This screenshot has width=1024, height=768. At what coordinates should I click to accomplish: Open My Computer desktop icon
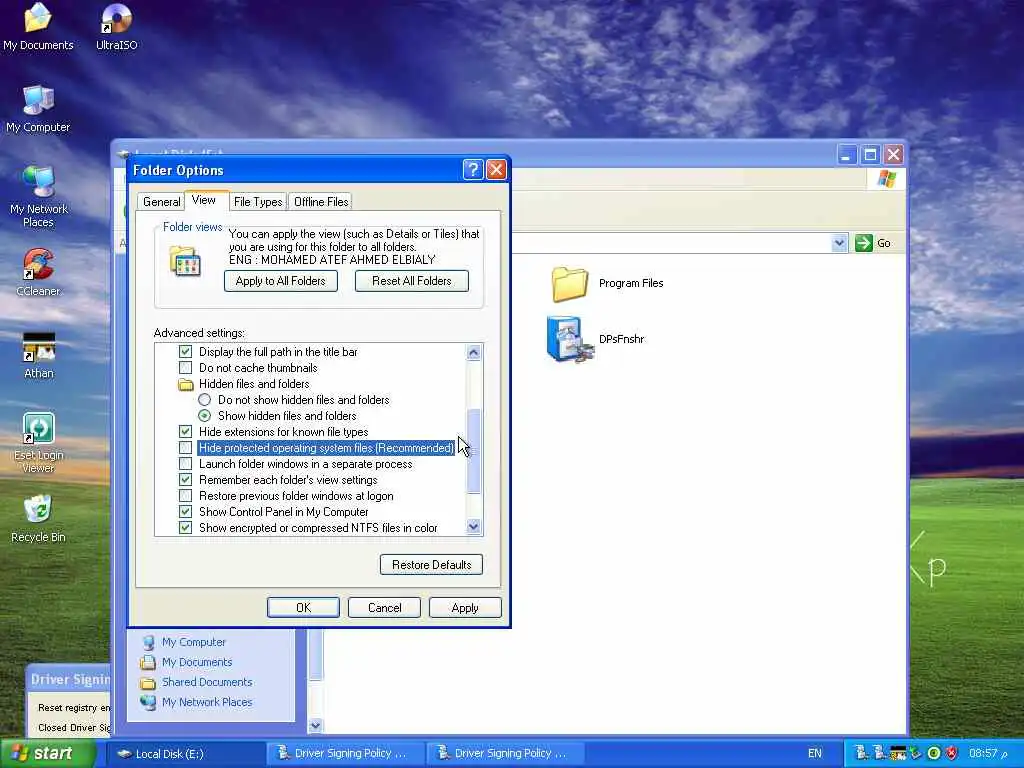click(38, 108)
